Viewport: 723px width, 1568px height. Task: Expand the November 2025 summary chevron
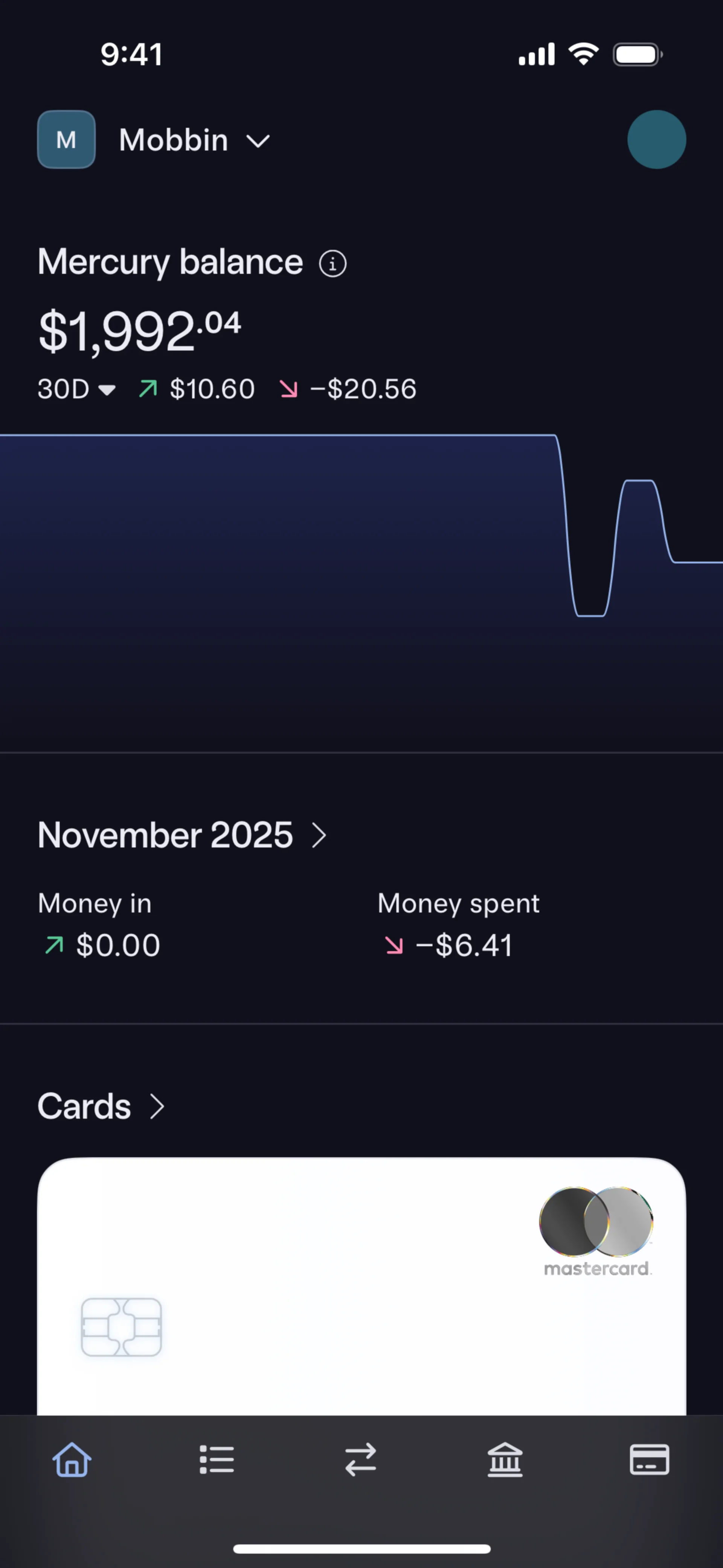coord(319,835)
